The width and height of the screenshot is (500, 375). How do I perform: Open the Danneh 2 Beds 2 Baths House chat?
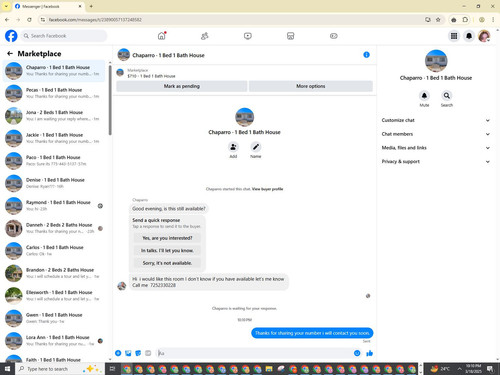pyautogui.click(x=54, y=228)
